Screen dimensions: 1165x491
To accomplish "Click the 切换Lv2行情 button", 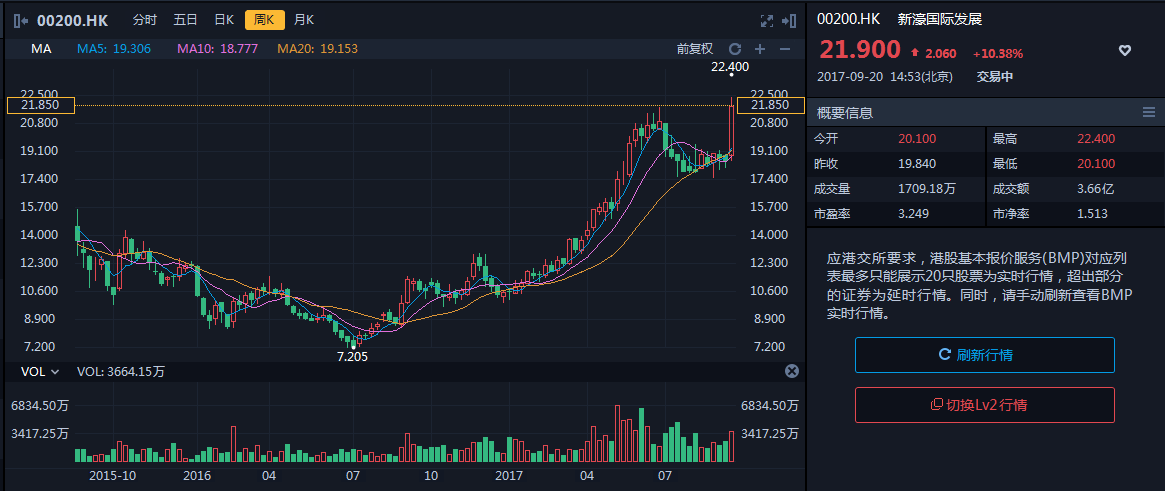I will coord(984,405).
